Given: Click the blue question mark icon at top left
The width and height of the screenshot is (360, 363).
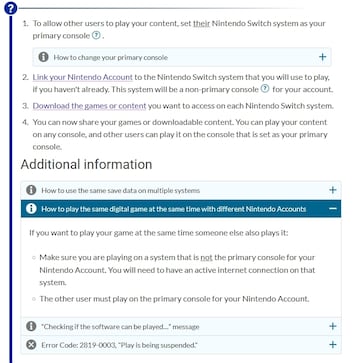Looking at the screenshot, I should click(10, 8).
